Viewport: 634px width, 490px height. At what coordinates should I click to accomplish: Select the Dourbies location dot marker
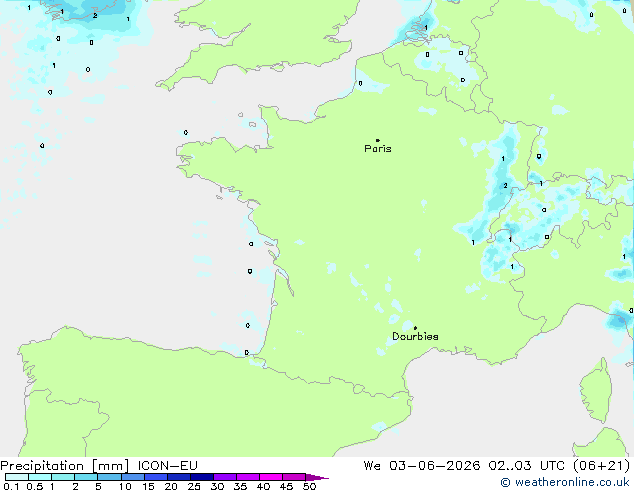pyautogui.click(x=415, y=328)
